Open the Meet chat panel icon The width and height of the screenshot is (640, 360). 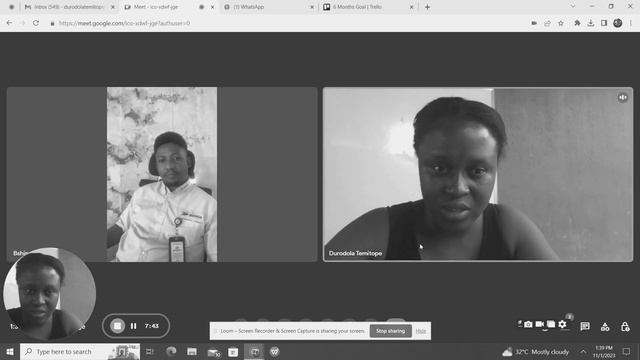coord(585,326)
